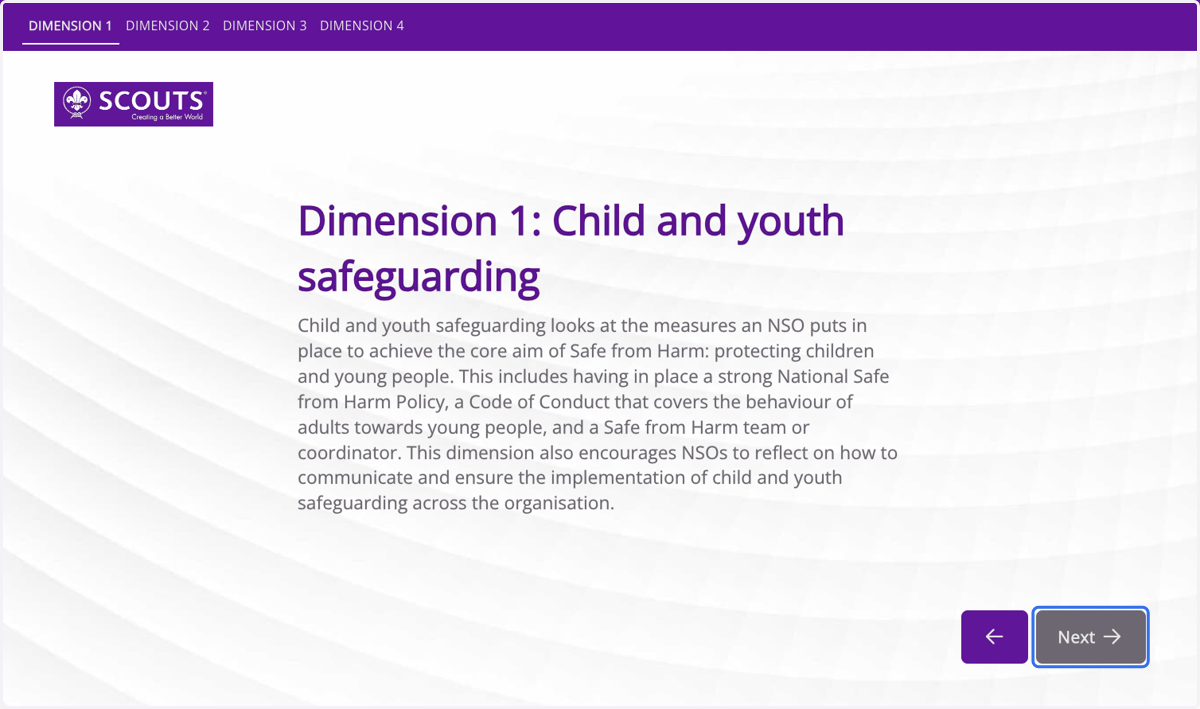The width and height of the screenshot is (1200, 709).
Task: Select the heading 'Dimension 1: Child and youth safeguarding'
Action: click(x=571, y=249)
